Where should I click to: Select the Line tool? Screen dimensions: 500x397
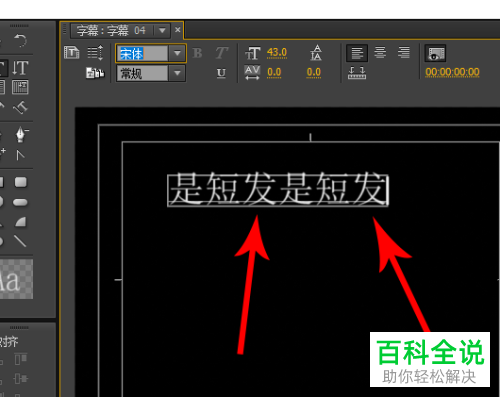pyautogui.click(x=20, y=241)
